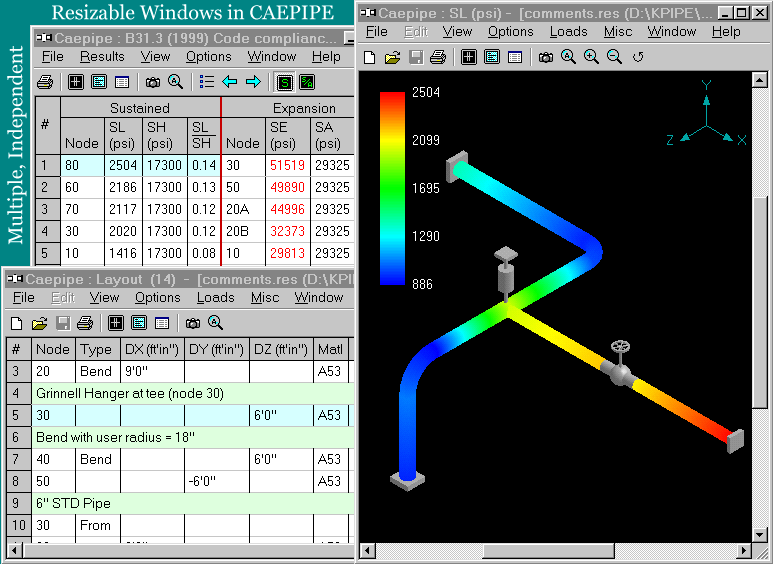This screenshot has width=773, height=564.
Task: Select the 'Bend with user radius = 18"' comment row
Action: click(193, 437)
